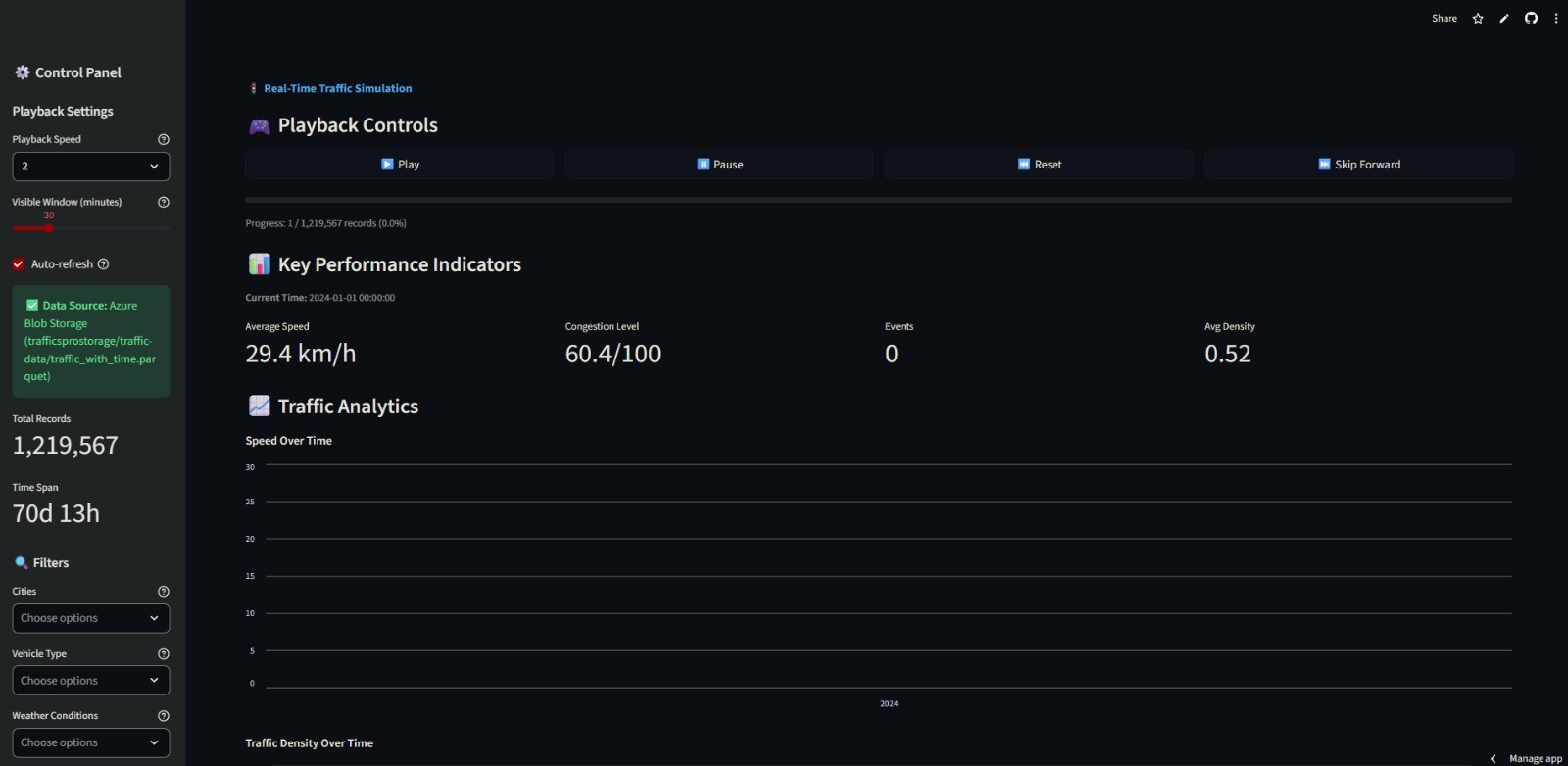1568x766 pixels.
Task: Click the game controller Playback Controls icon
Action: click(259, 126)
